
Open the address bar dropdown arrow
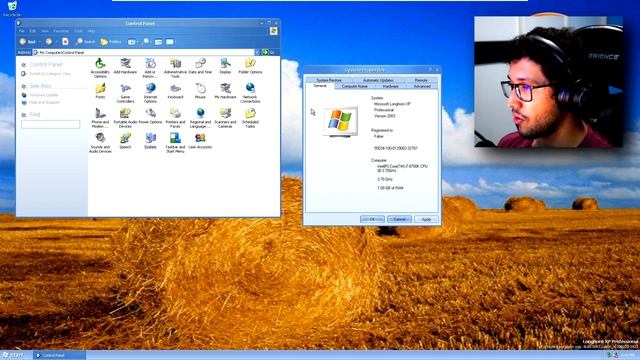[257, 52]
